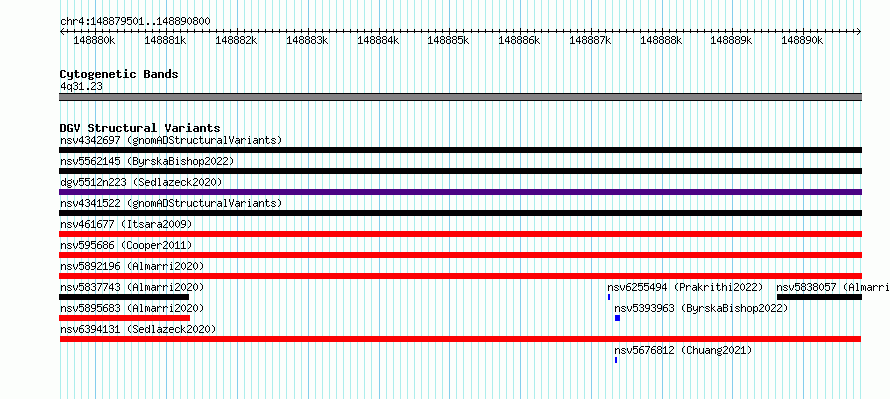Select the black bar under nsv4341522

460,213
